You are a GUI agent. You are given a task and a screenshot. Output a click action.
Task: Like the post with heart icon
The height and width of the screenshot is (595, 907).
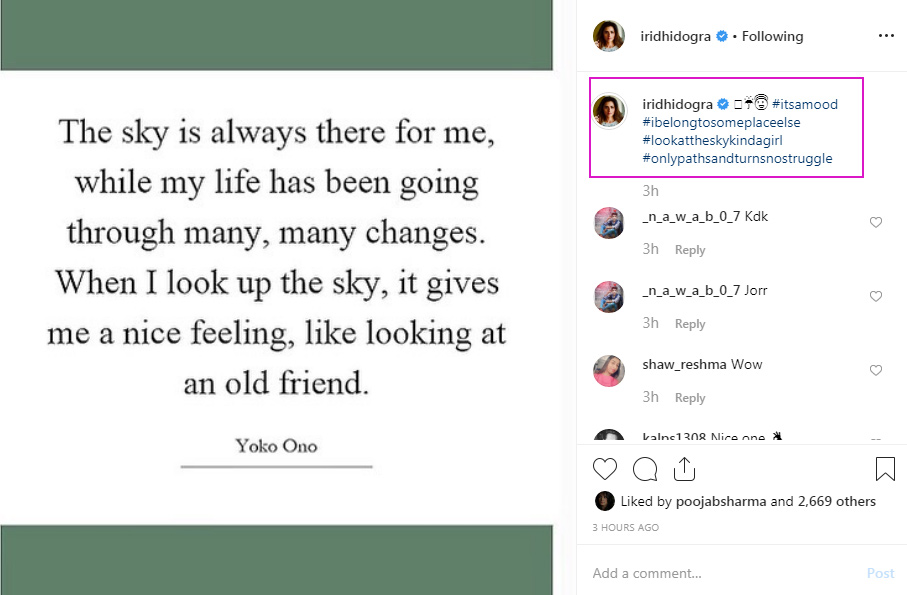[605, 469]
